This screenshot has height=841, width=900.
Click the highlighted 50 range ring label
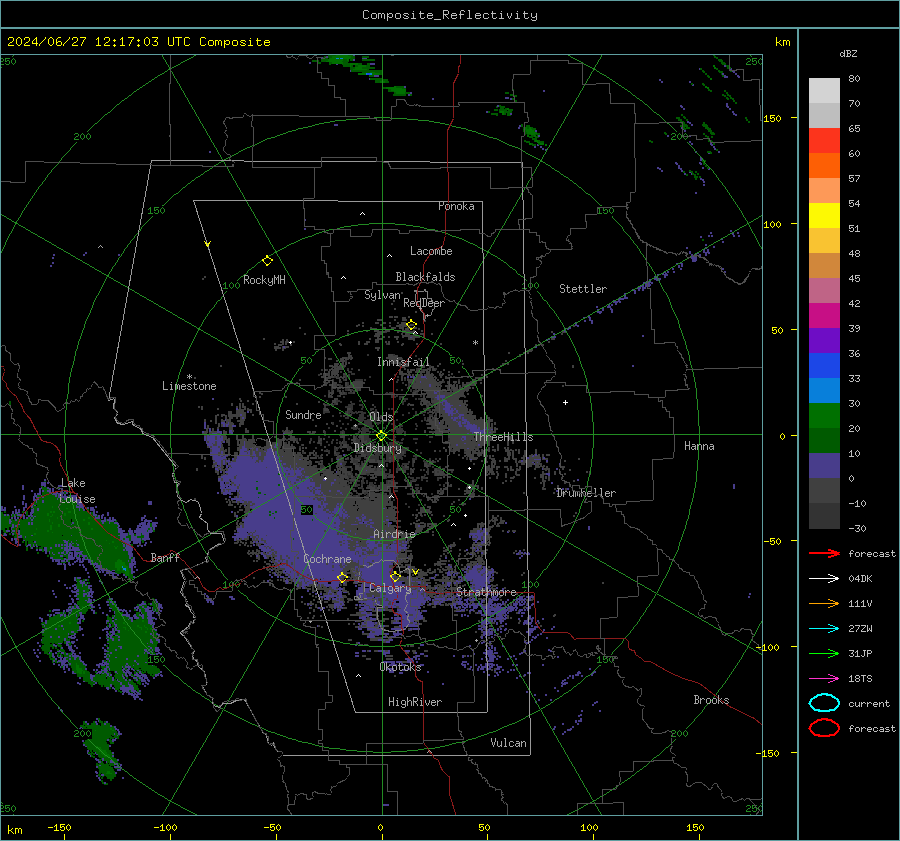pyautogui.click(x=307, y=510)
